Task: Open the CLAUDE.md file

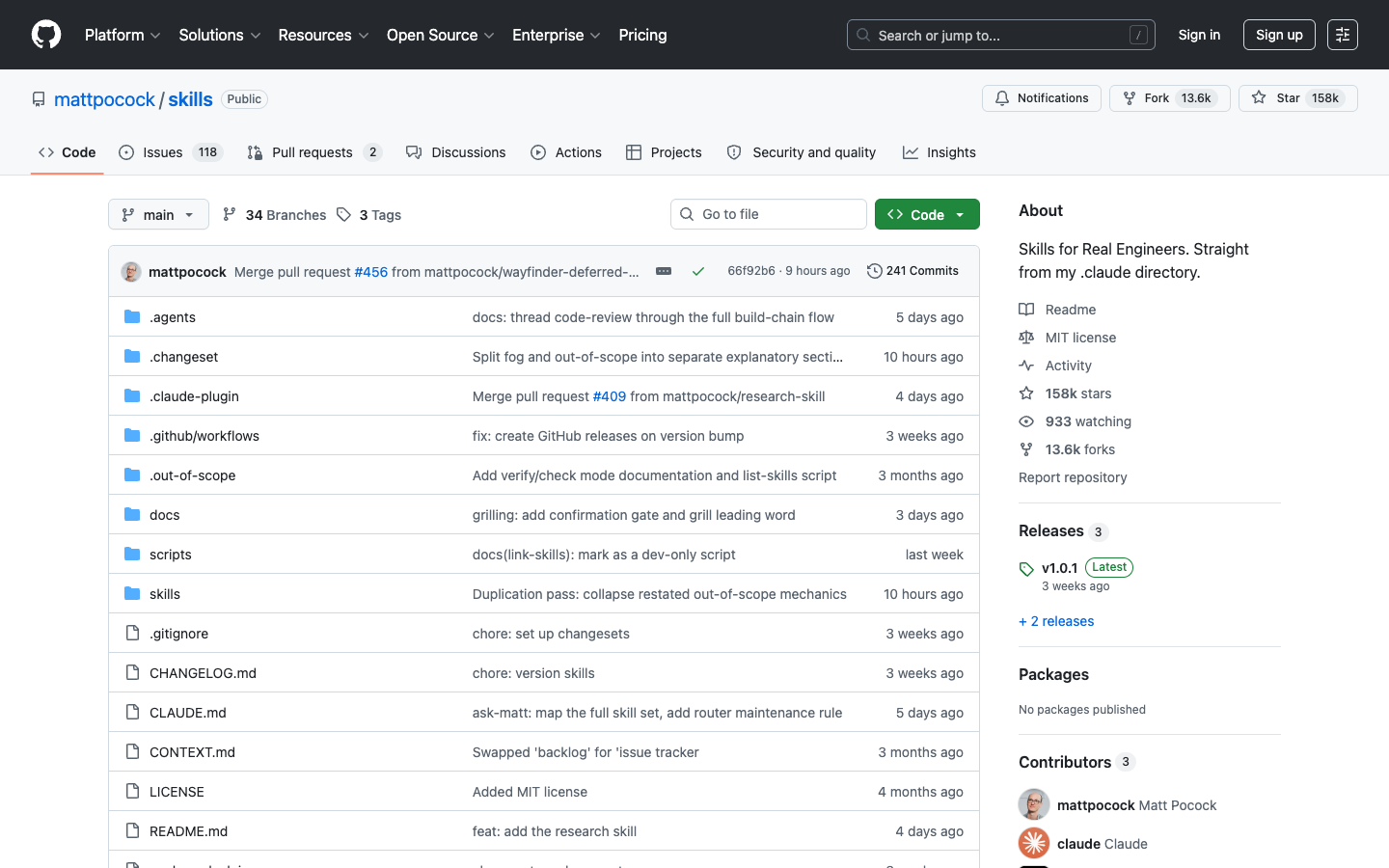Action: coord(188,713)
